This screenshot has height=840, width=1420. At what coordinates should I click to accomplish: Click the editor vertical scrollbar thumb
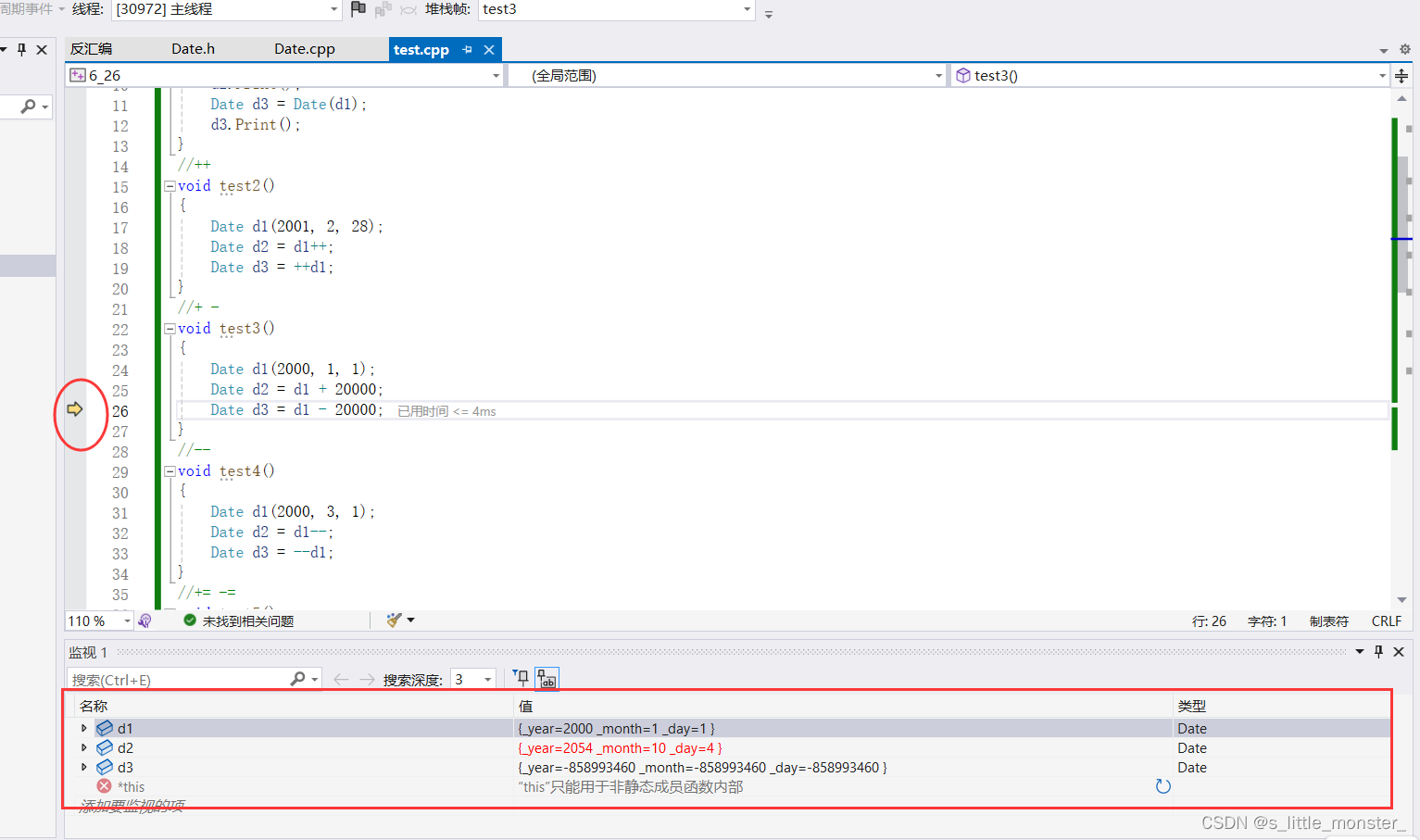tap(1402, 227)
